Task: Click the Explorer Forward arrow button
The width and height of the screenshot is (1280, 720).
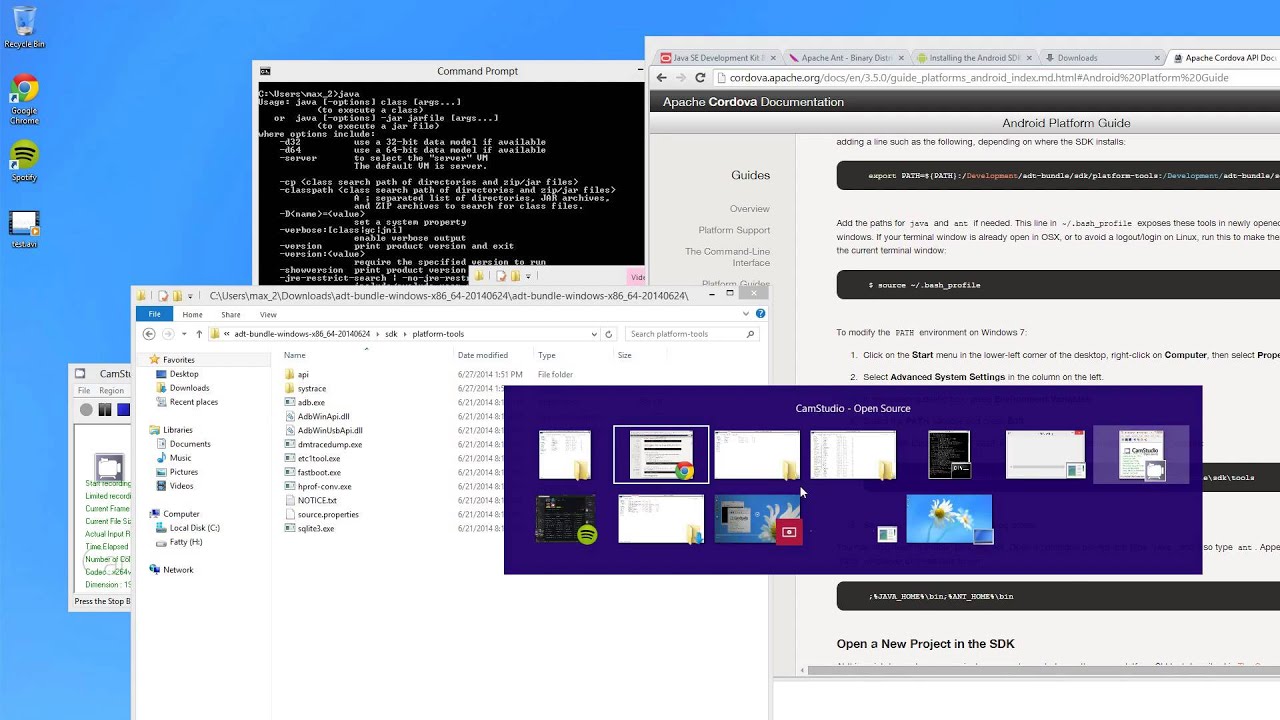Action: (168, 334)
